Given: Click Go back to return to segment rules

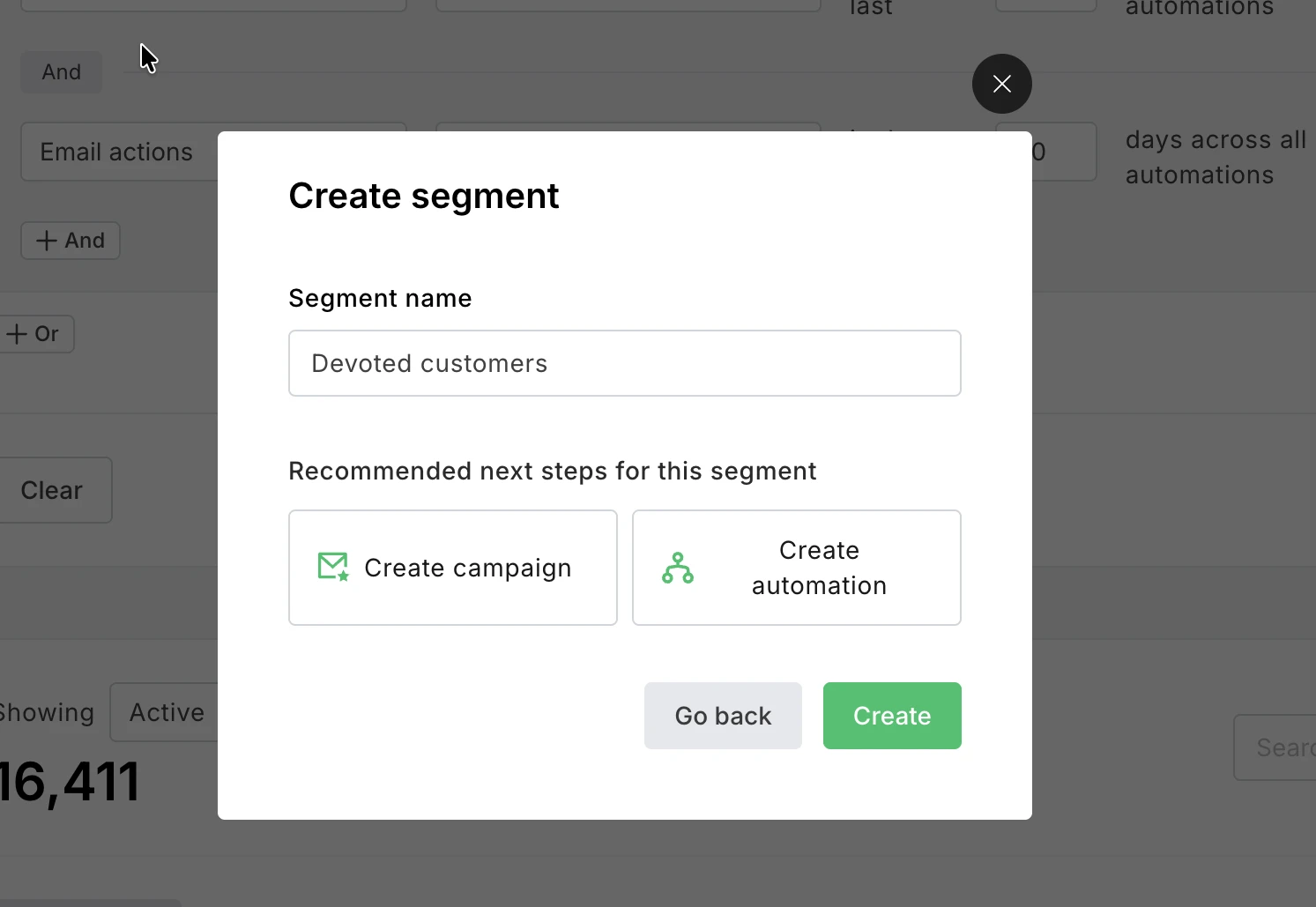Looking at the screenshot, I should [x=722, y=716].
